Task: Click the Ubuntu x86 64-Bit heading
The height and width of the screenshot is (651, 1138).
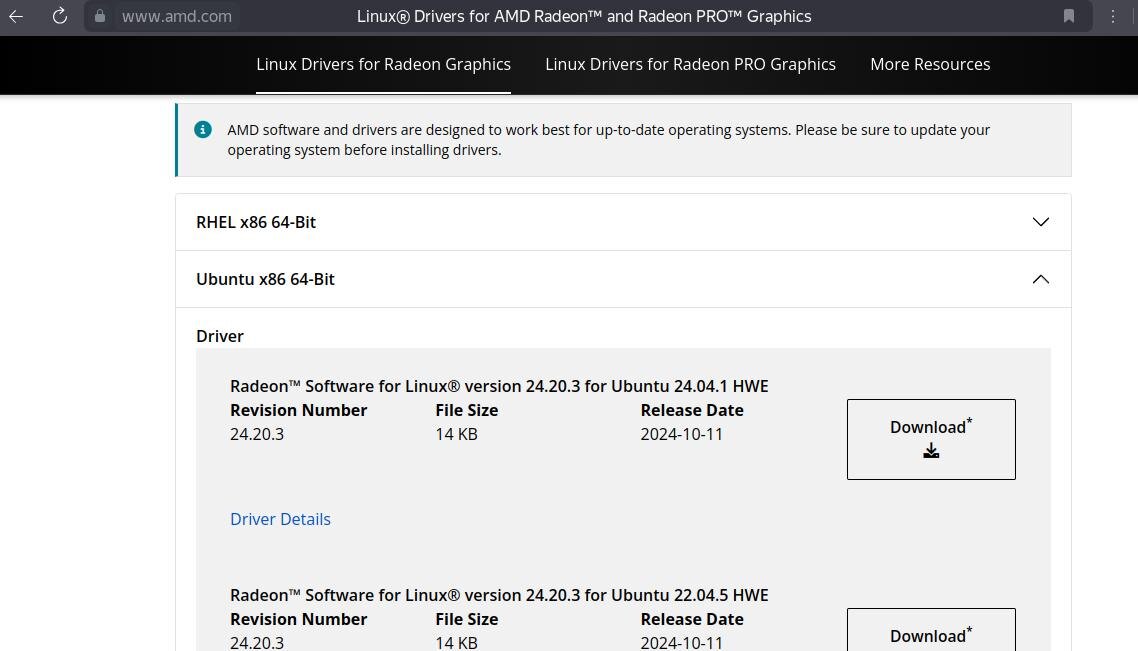Action: point(265,279)
